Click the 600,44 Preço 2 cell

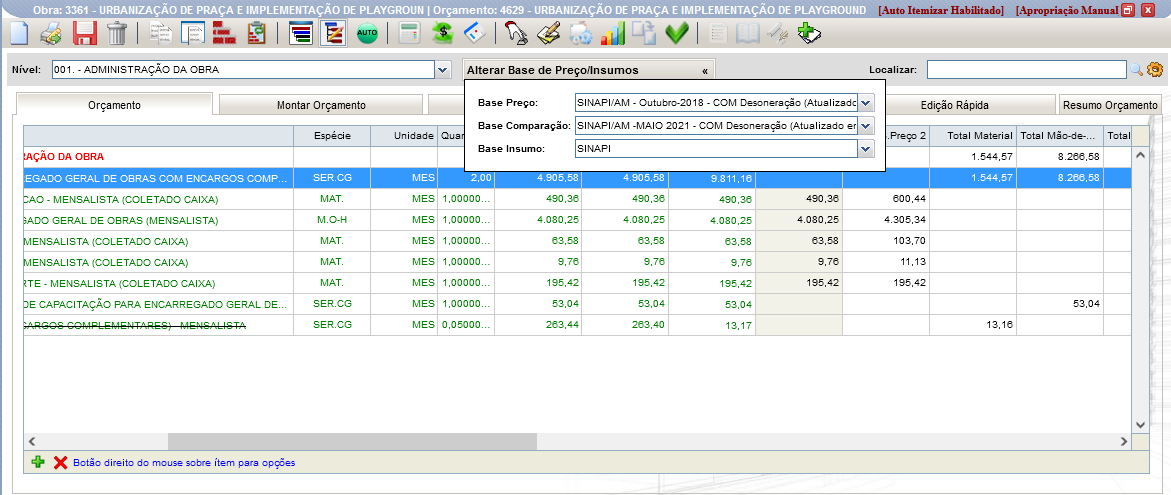click(x=886, y=199)
